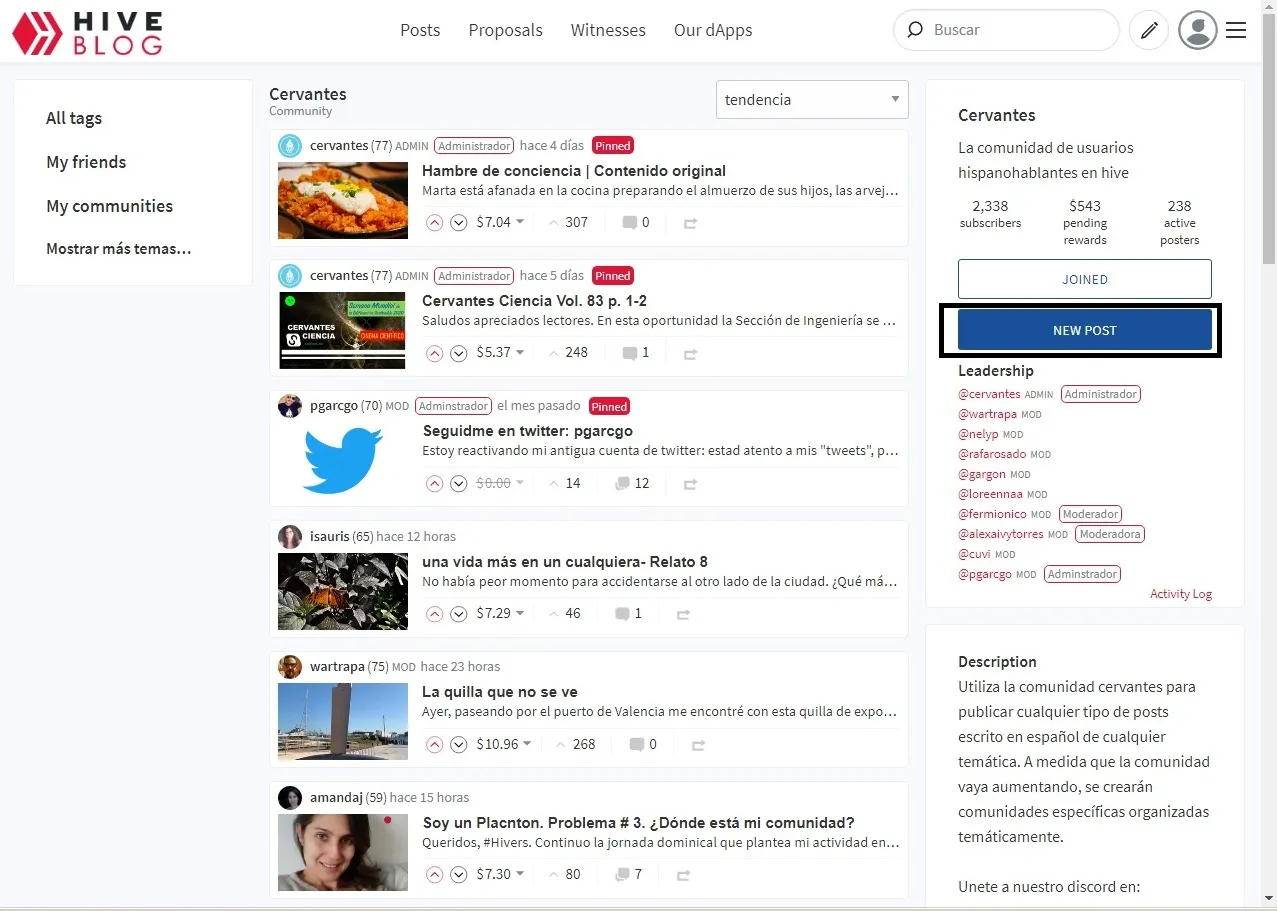Click the NEW POST button
Image resolution: width=1277 pixels, height=911 pixels.
point(1085,330)
